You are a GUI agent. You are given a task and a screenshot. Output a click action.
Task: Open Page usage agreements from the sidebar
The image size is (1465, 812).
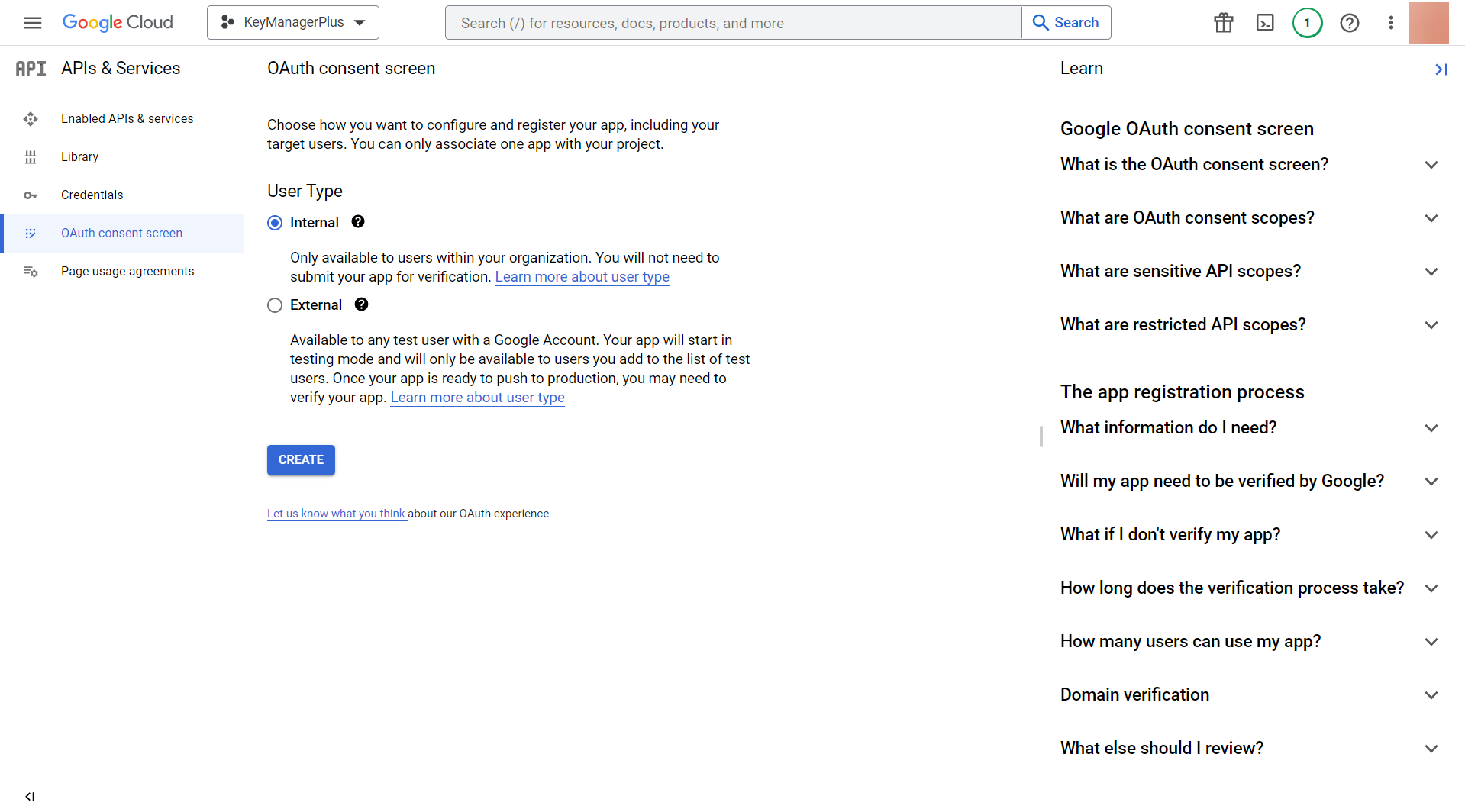[x=127, y=271]
